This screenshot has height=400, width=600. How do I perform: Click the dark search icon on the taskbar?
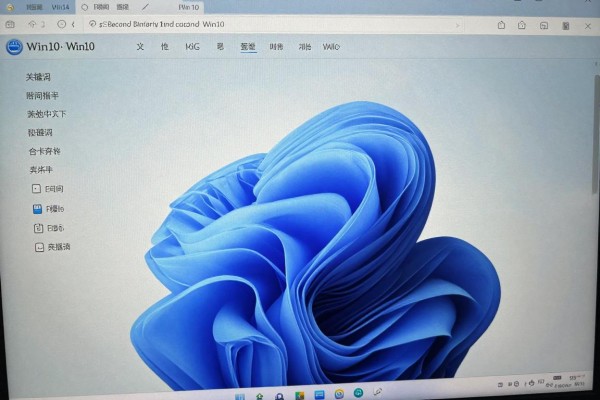click(280, 397)
